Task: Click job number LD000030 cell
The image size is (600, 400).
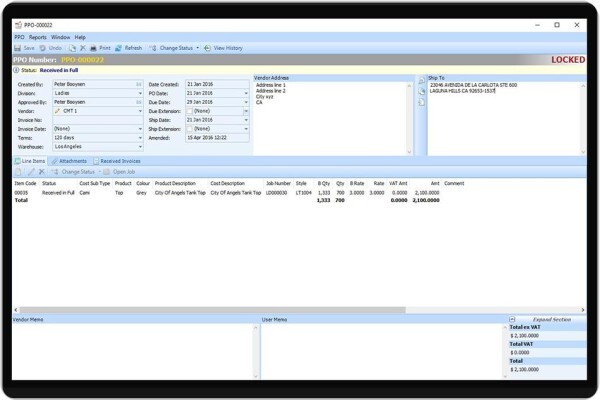Action: 276,193
